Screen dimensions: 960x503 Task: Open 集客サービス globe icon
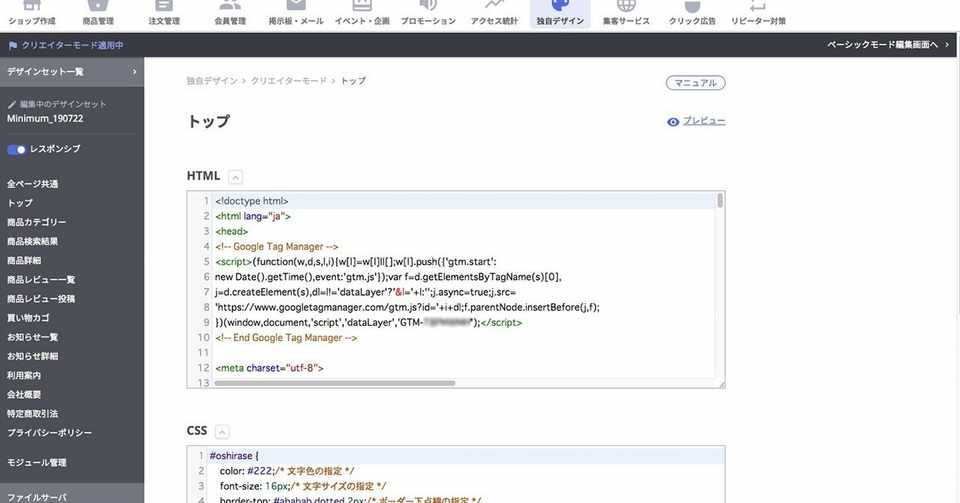626,12
